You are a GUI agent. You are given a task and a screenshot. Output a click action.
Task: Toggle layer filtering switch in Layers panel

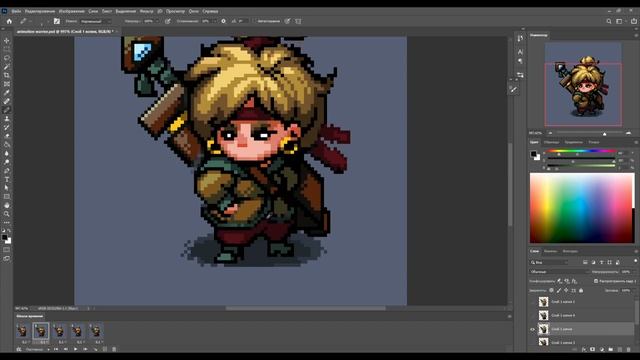click(636, 261)
